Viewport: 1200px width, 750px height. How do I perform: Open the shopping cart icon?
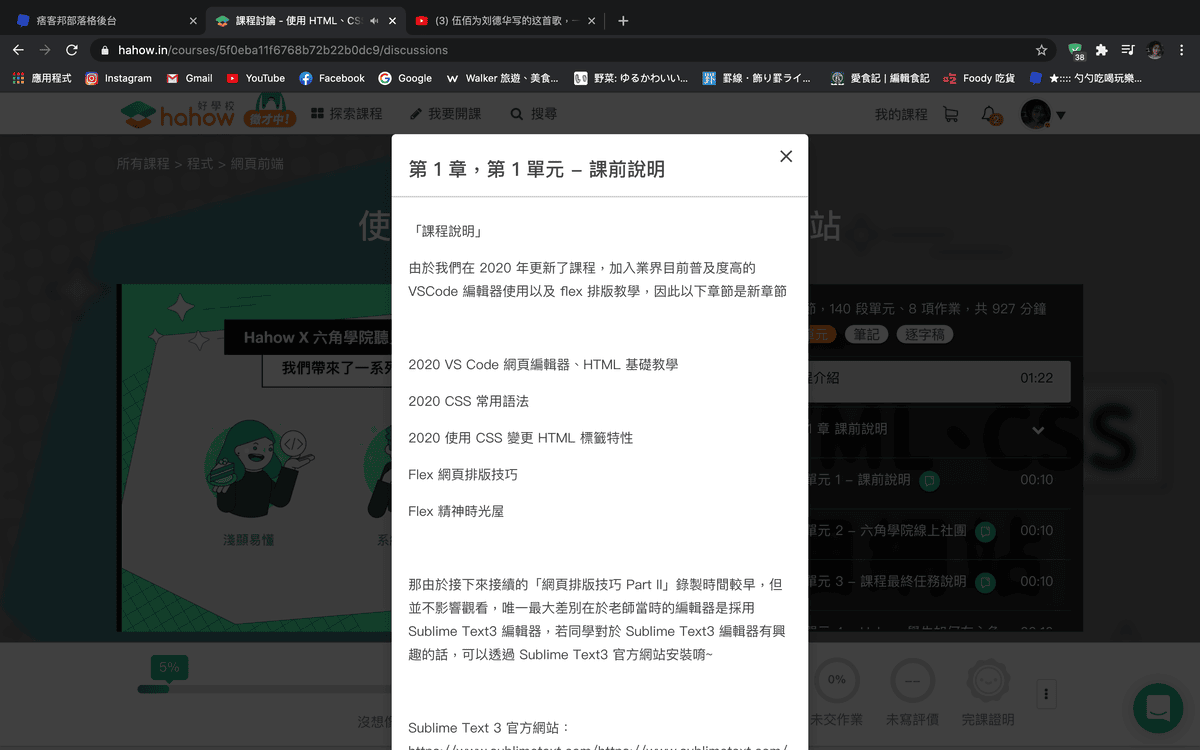(x=950, y=113)
